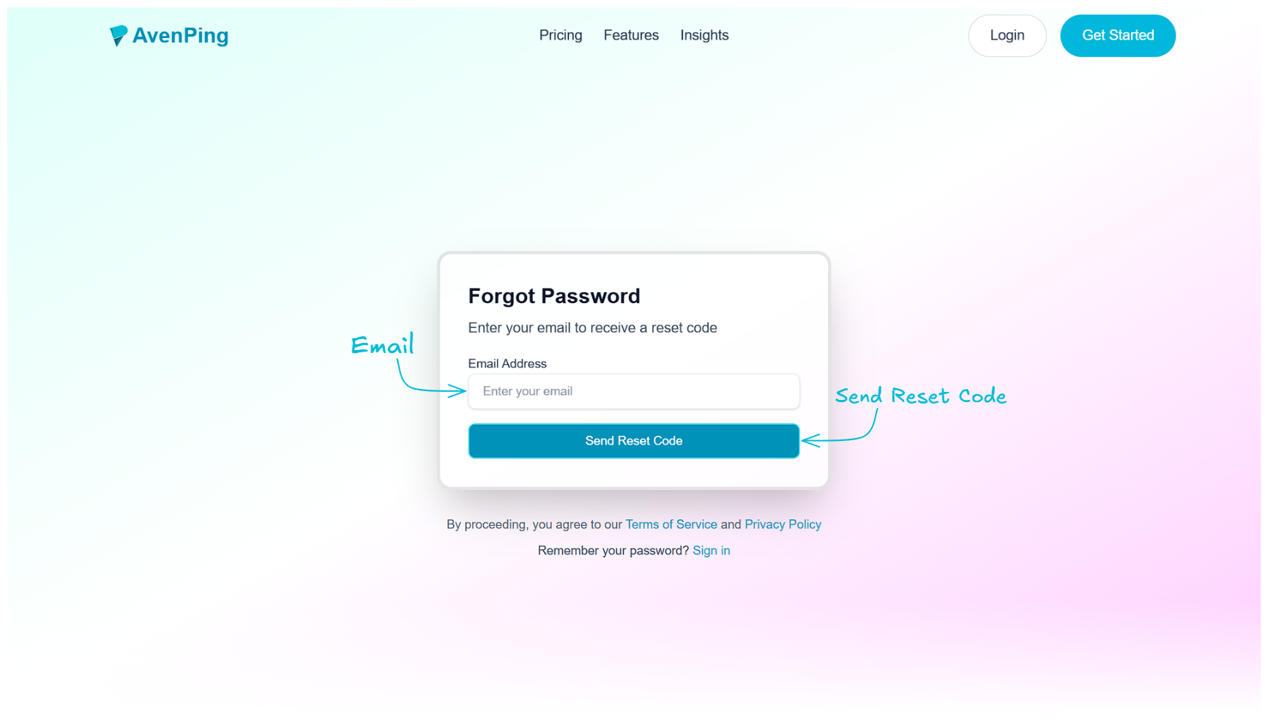Open the Terms of Service link

(671, 524)
